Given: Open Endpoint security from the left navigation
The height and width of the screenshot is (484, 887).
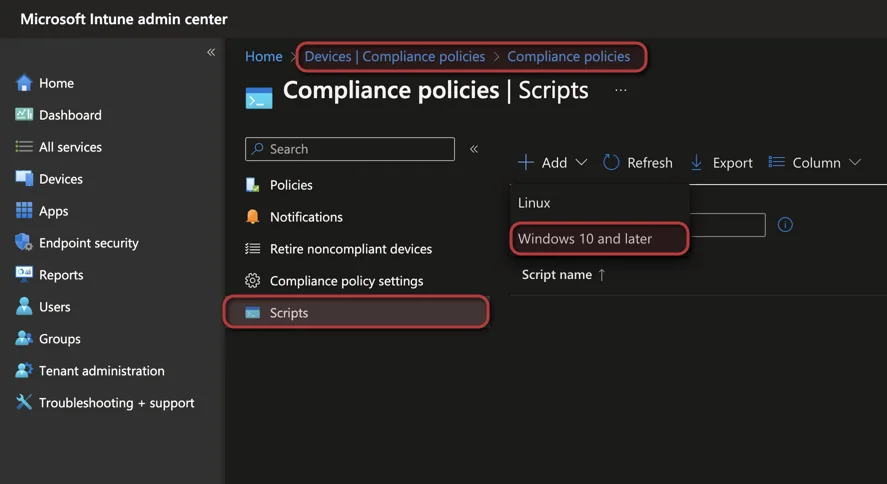Looking at the screenshot, I should [89, 243].
